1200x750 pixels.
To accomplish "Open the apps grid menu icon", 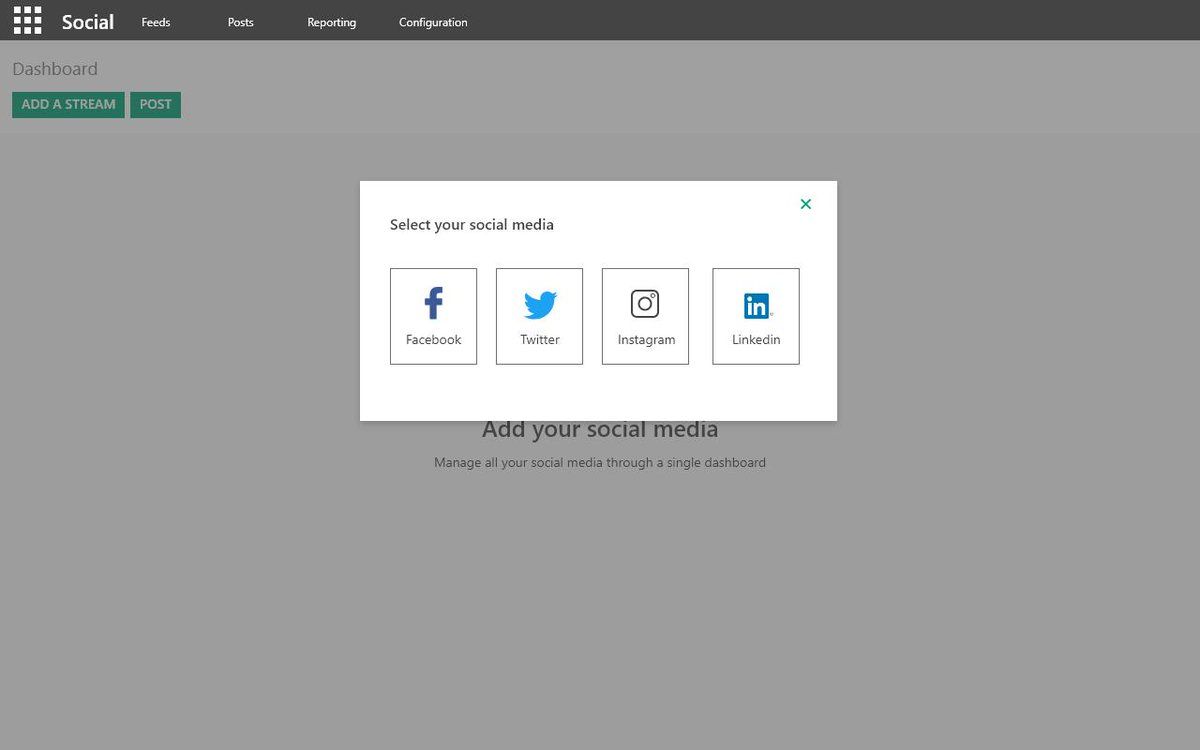I will click(x=27, y=20).
